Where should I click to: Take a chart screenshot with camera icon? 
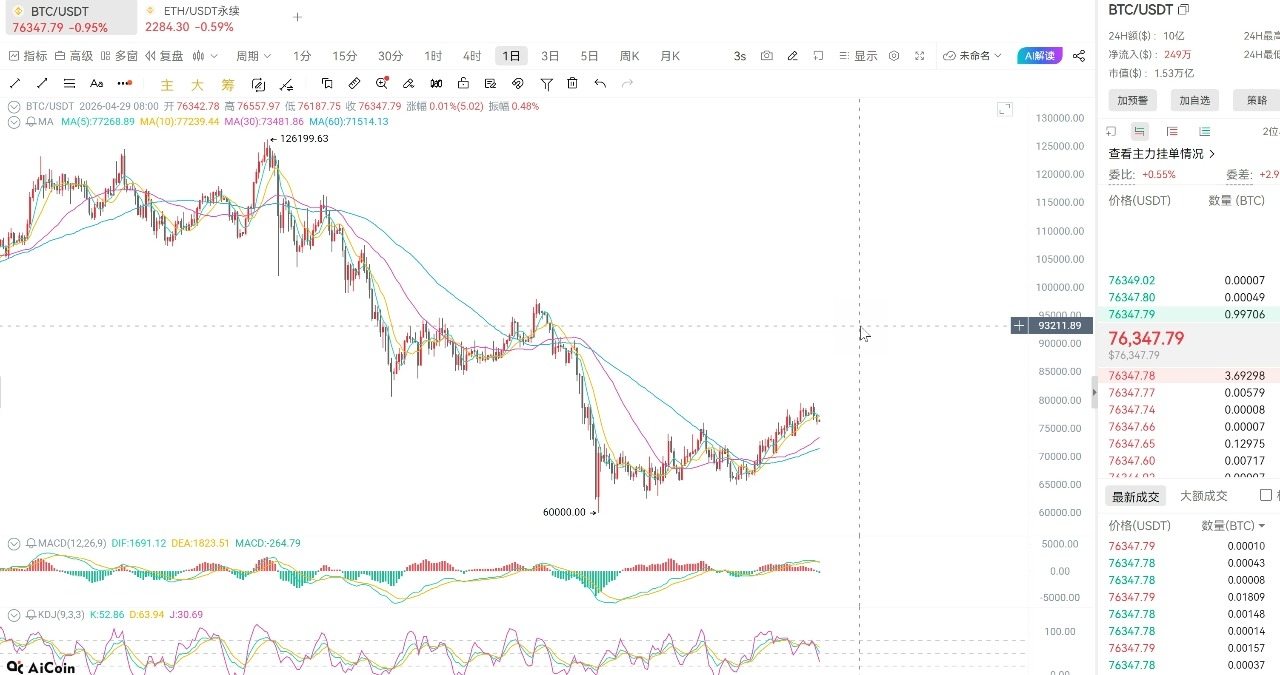(x=767, y=56)
